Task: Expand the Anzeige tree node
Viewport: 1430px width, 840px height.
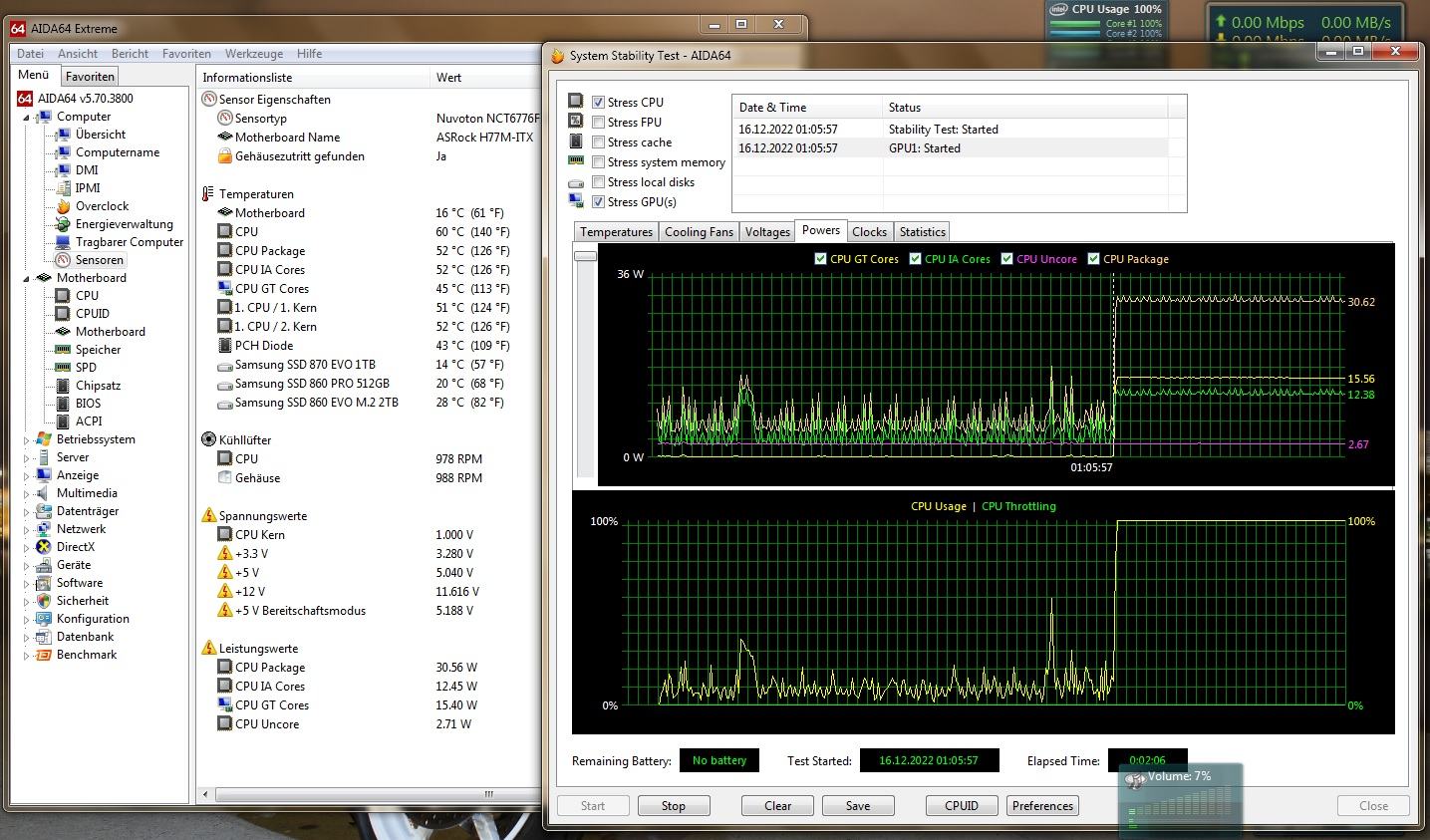Action: point(27,475)
